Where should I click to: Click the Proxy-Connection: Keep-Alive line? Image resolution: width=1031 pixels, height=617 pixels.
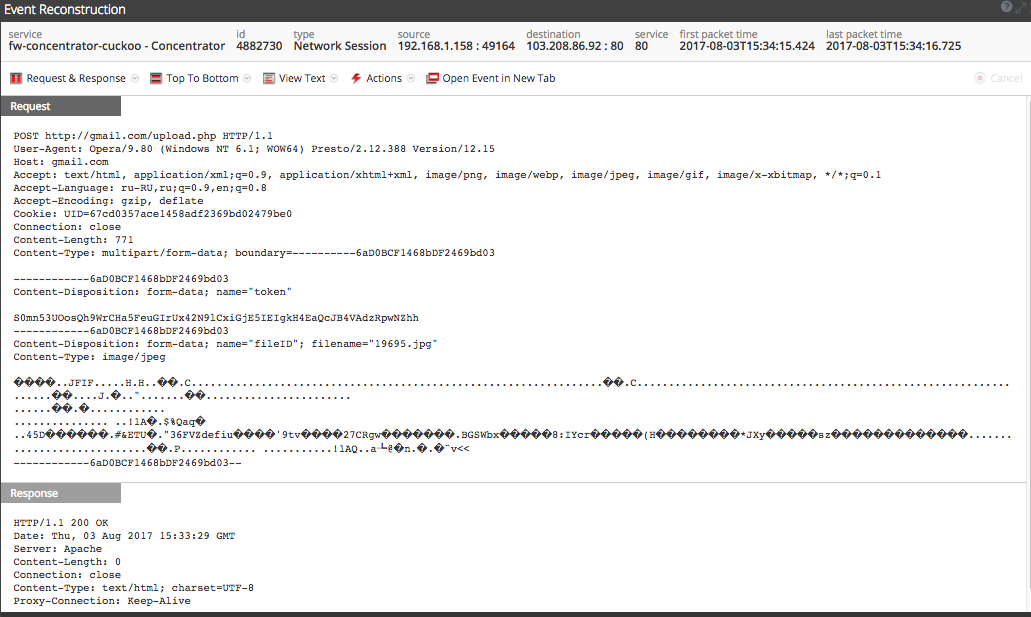pyautogui.click(x=102, y=601)
